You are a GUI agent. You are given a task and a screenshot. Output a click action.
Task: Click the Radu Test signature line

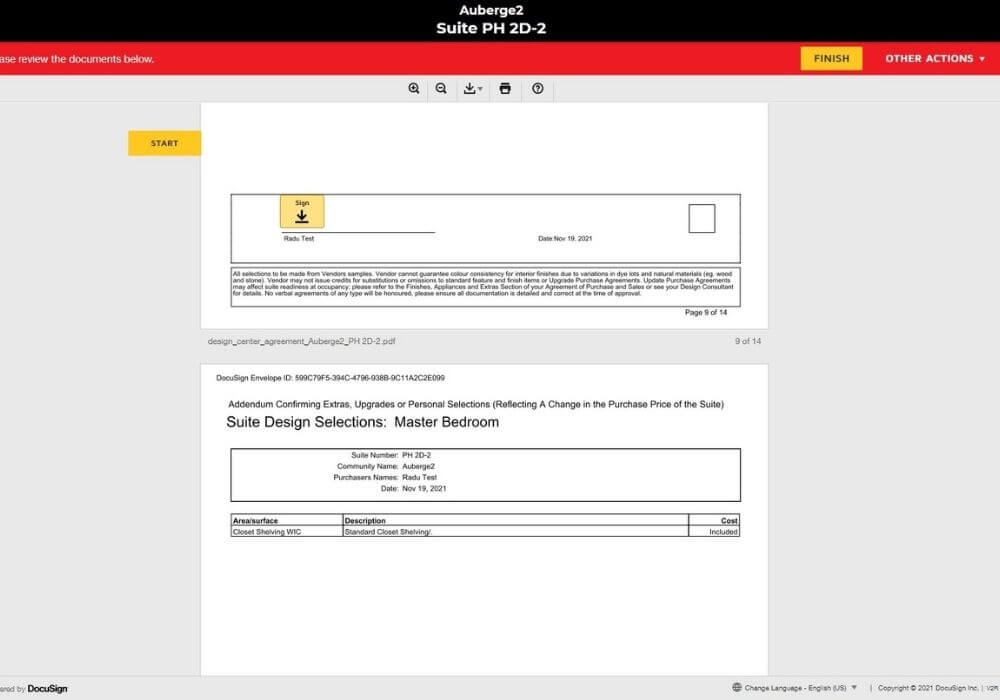click(358, 234)
